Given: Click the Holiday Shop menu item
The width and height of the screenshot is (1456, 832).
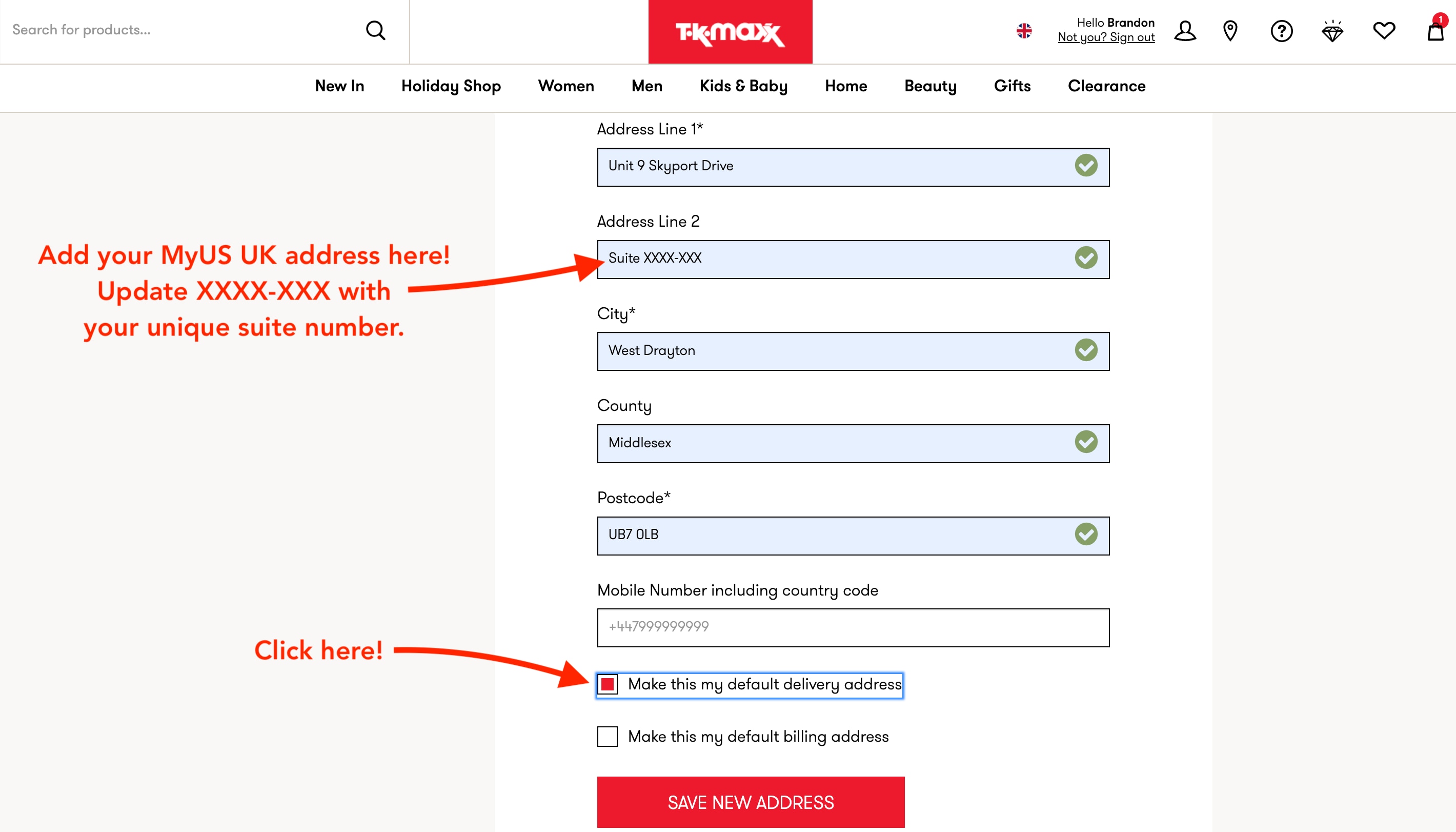Looking at the screenshot, I should pyautogui.click(x=451, y=86).
